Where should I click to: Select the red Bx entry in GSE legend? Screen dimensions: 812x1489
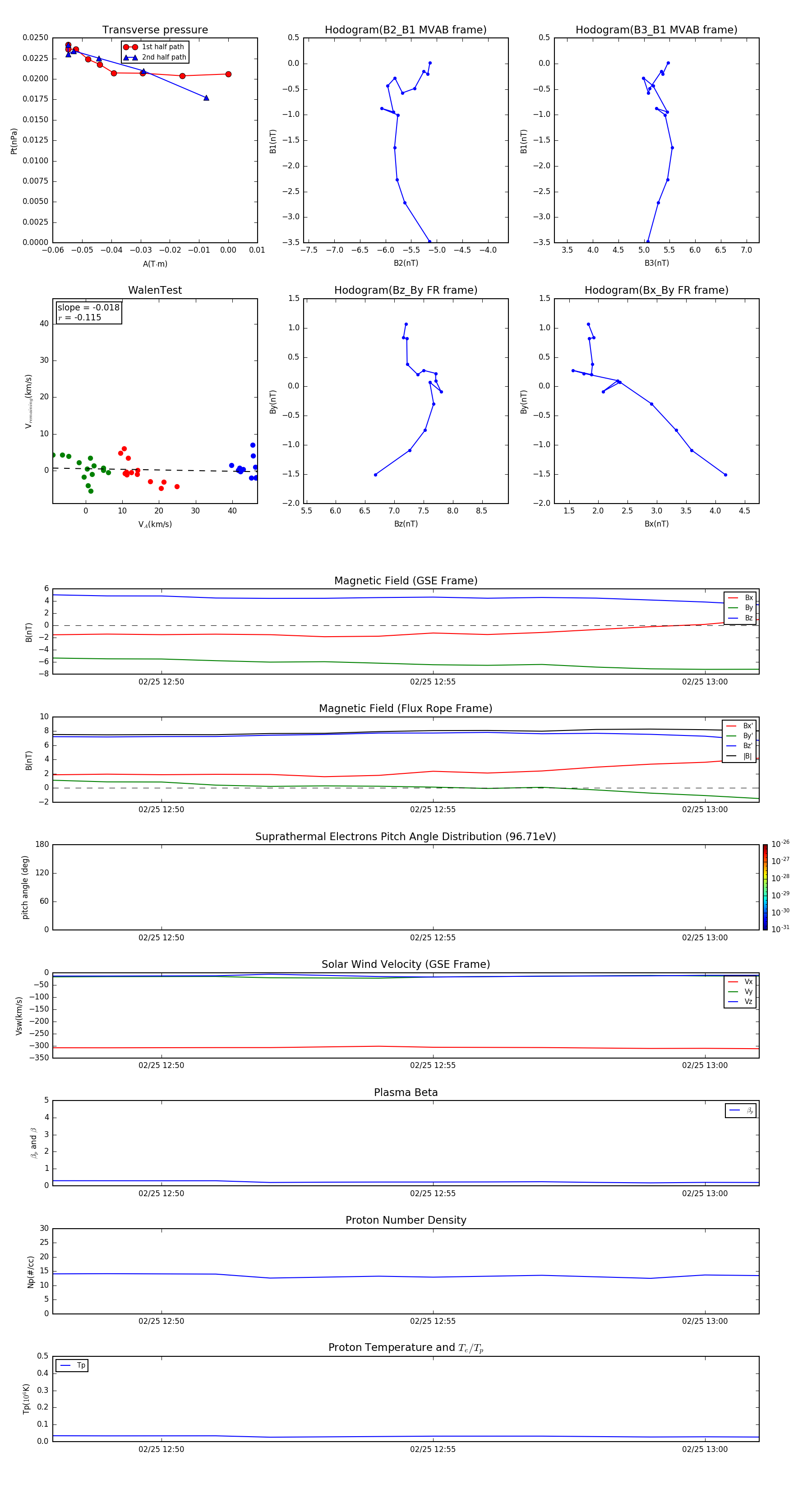tap(740, 598)
